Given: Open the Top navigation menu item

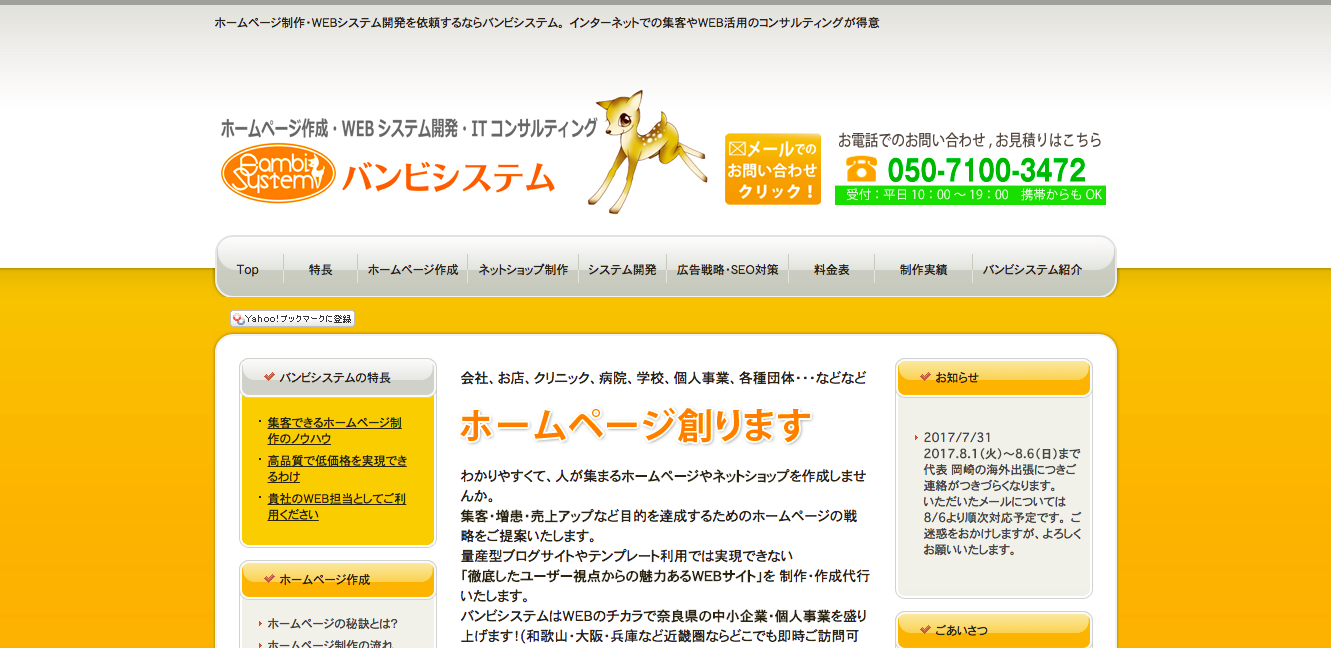Looking at the screenshot, I should pyautogui.click(x=248, y=270).
